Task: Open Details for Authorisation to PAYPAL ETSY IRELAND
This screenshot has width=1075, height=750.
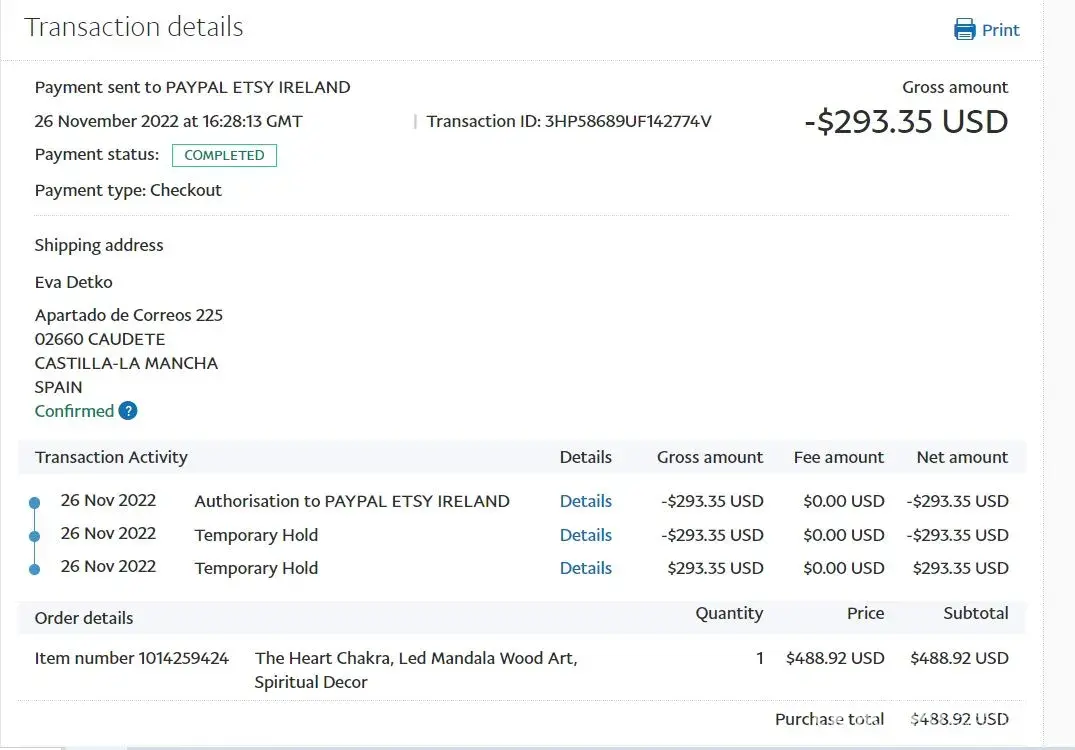Action: coord(586,501)
